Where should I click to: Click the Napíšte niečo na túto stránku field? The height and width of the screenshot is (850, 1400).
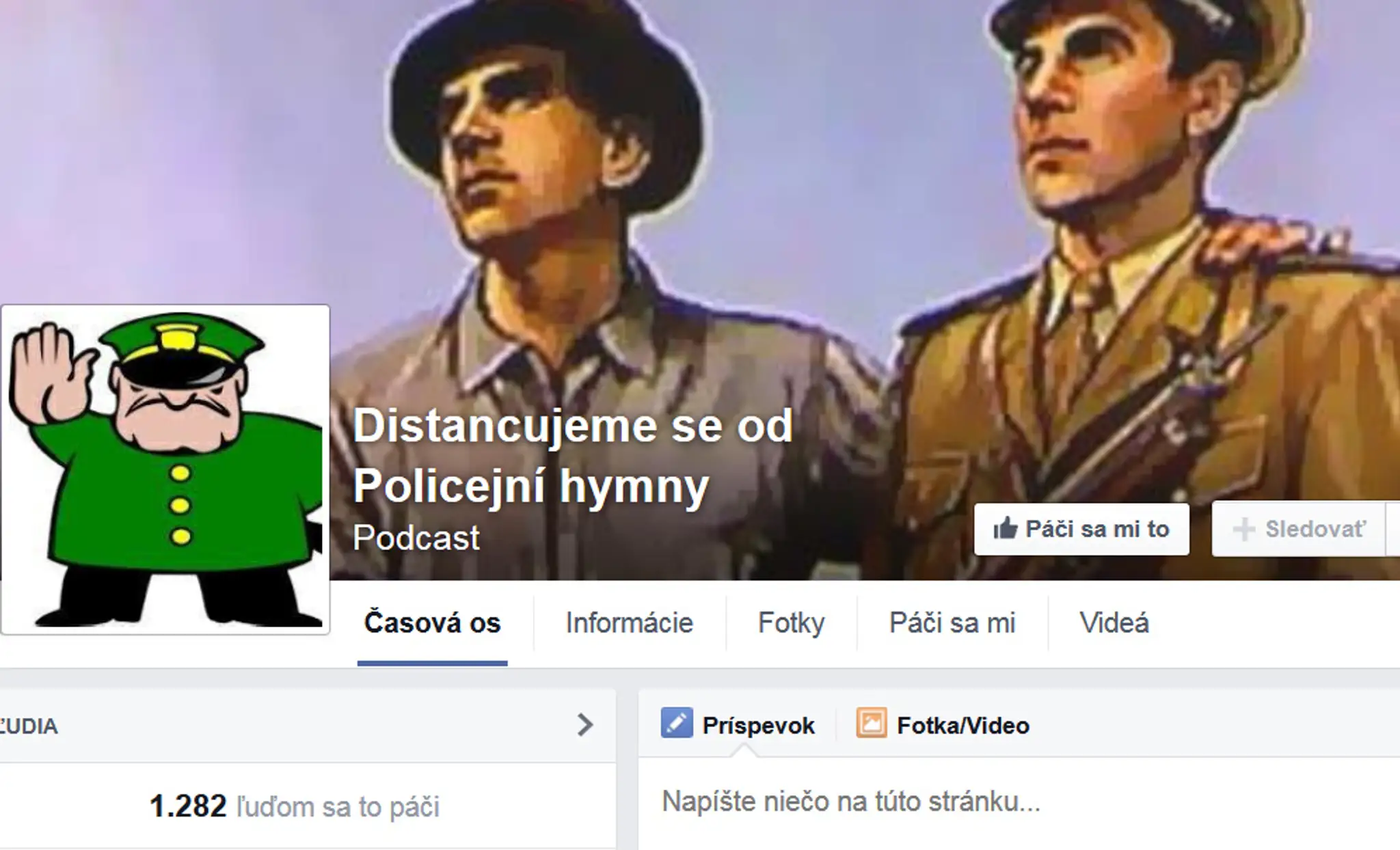click(x=1019, y=802)
